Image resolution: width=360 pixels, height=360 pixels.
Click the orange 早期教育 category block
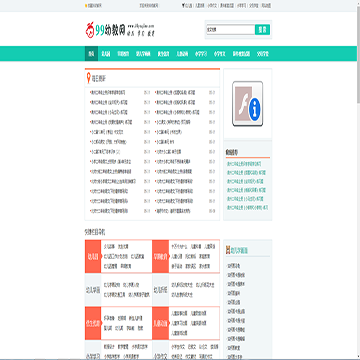161,256
